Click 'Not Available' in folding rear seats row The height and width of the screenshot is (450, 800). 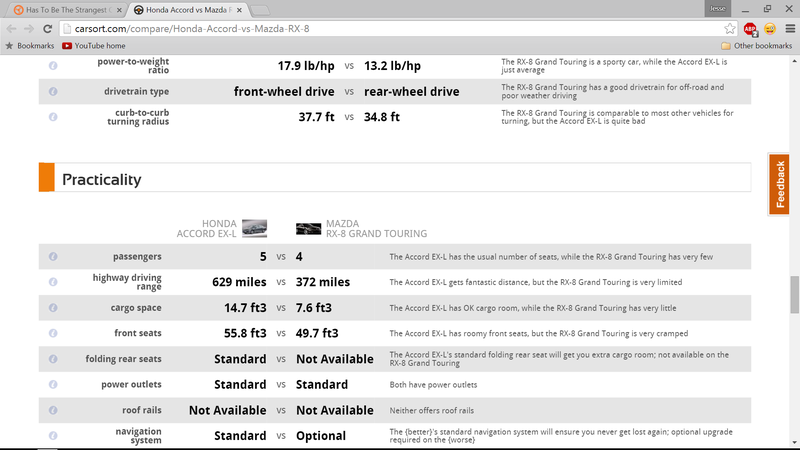coord(335,359)
